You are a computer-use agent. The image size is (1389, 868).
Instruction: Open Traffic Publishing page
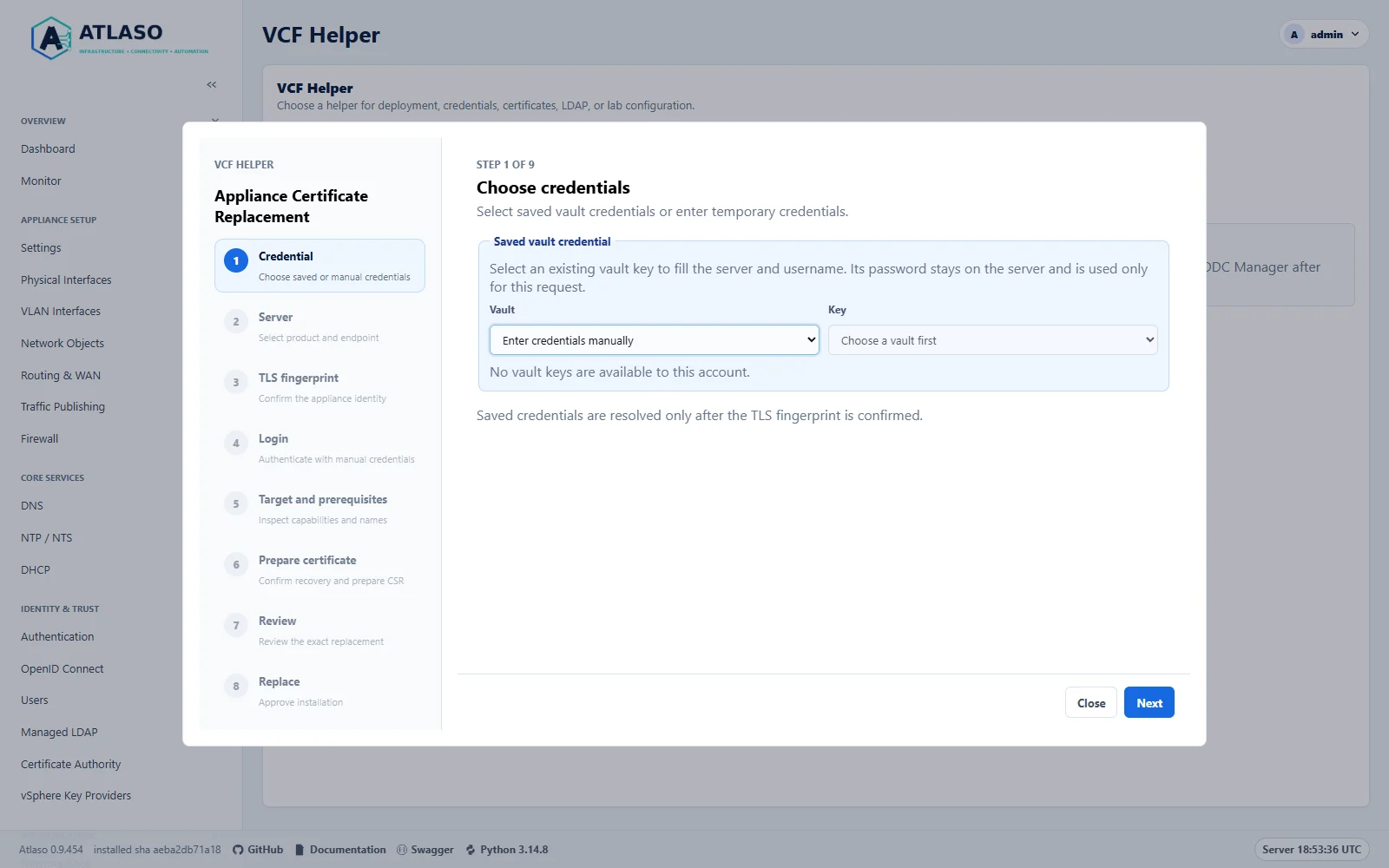63,407
